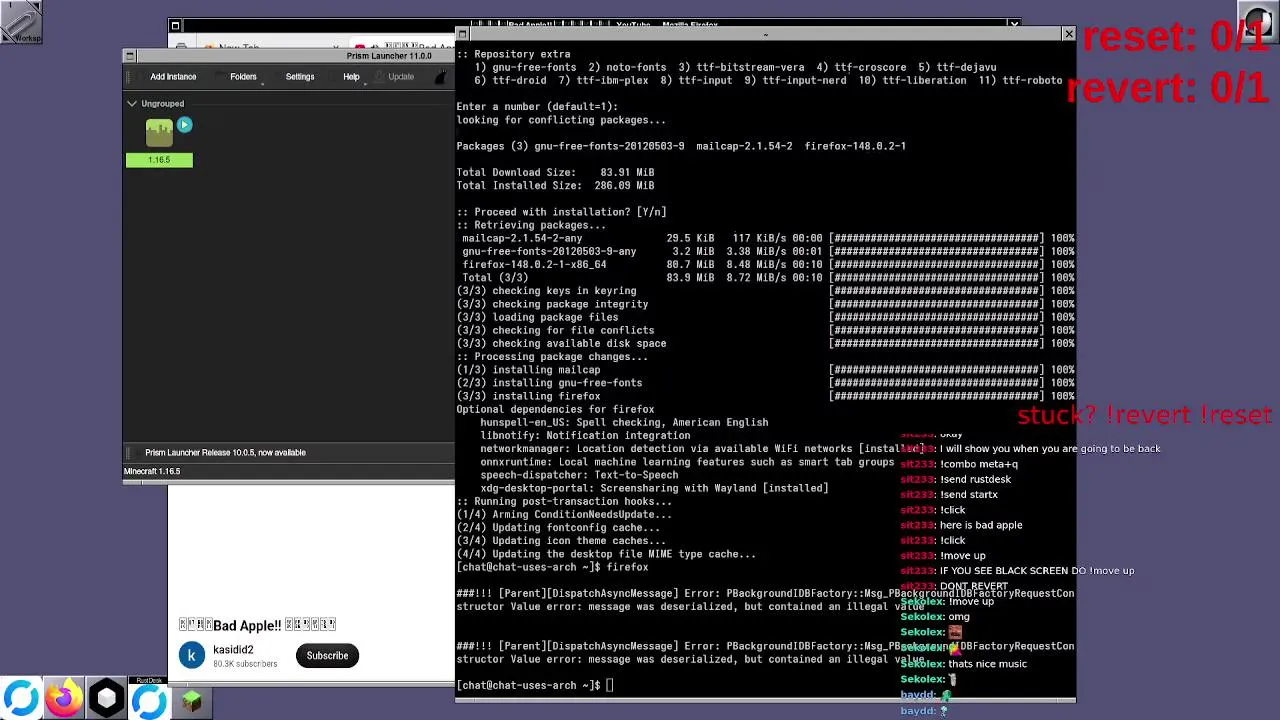The image size is (1280, 720).
Task: Open the Help menu in Prism Launcher
Action: (x=351, y=77)
